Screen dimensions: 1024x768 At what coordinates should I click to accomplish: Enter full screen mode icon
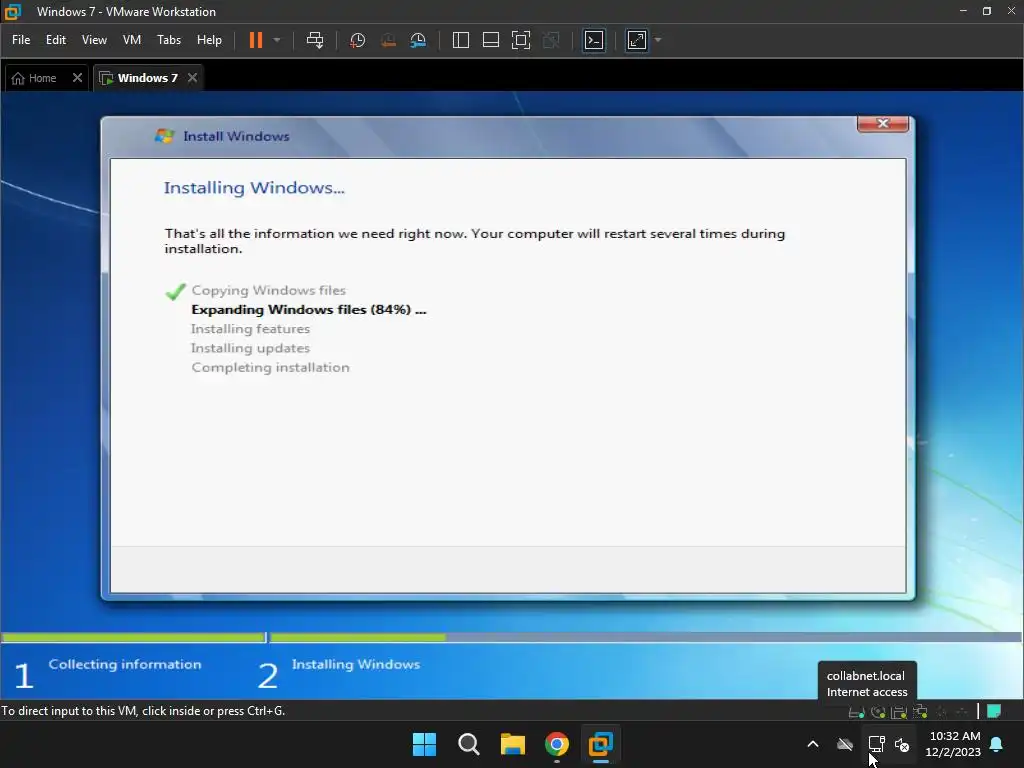(x=520, y=40)
